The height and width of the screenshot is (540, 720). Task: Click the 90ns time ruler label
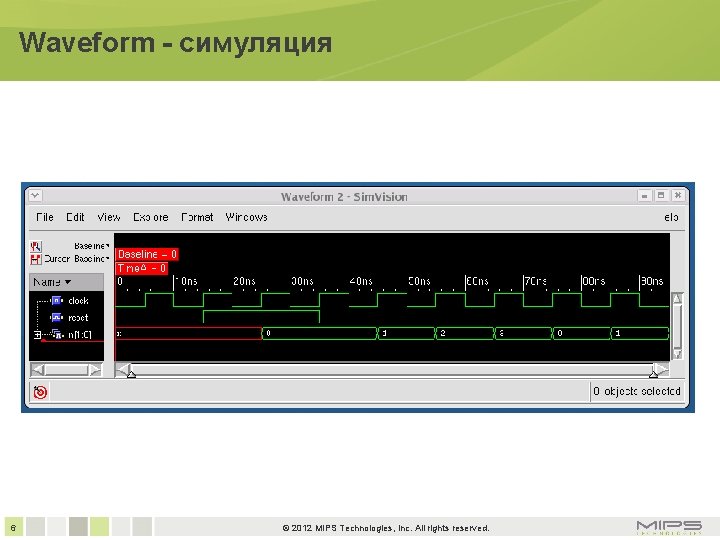[x=652, y=281]
